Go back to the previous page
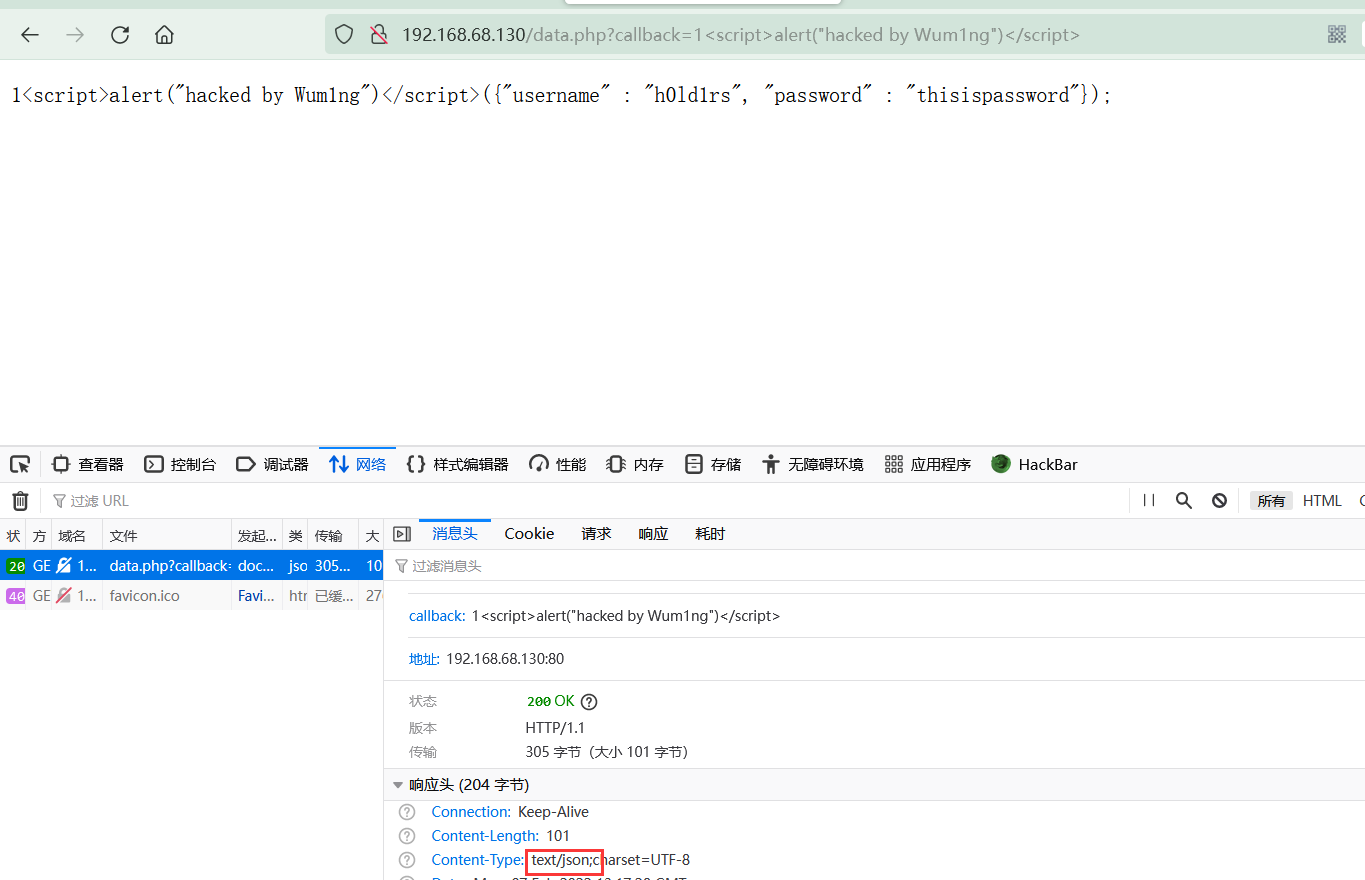This screenshot has width=1365, height=880. pyautogui.click(x=30, y=35)
